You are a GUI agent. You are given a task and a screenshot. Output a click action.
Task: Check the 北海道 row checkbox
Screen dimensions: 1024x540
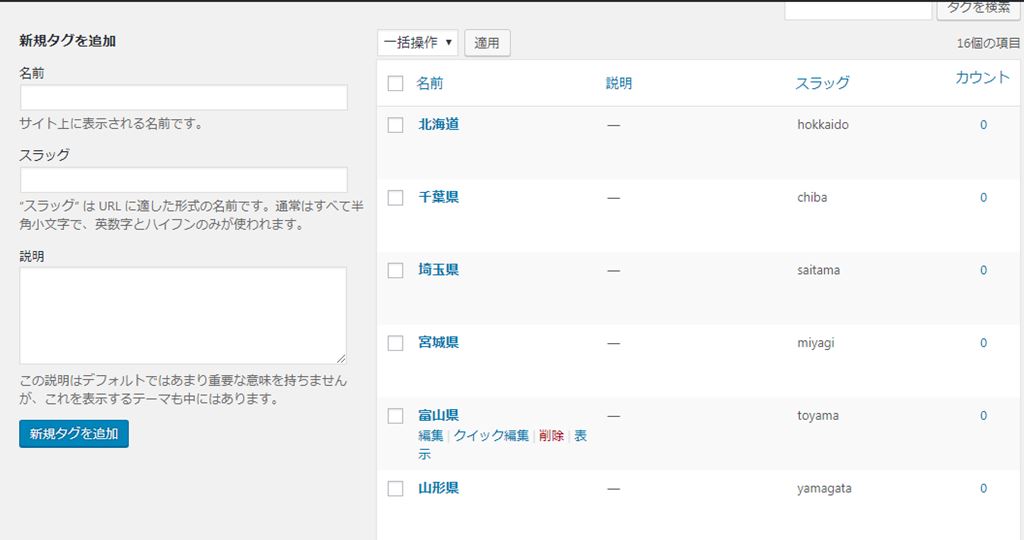pyautogui.click(x=395, y=125)
